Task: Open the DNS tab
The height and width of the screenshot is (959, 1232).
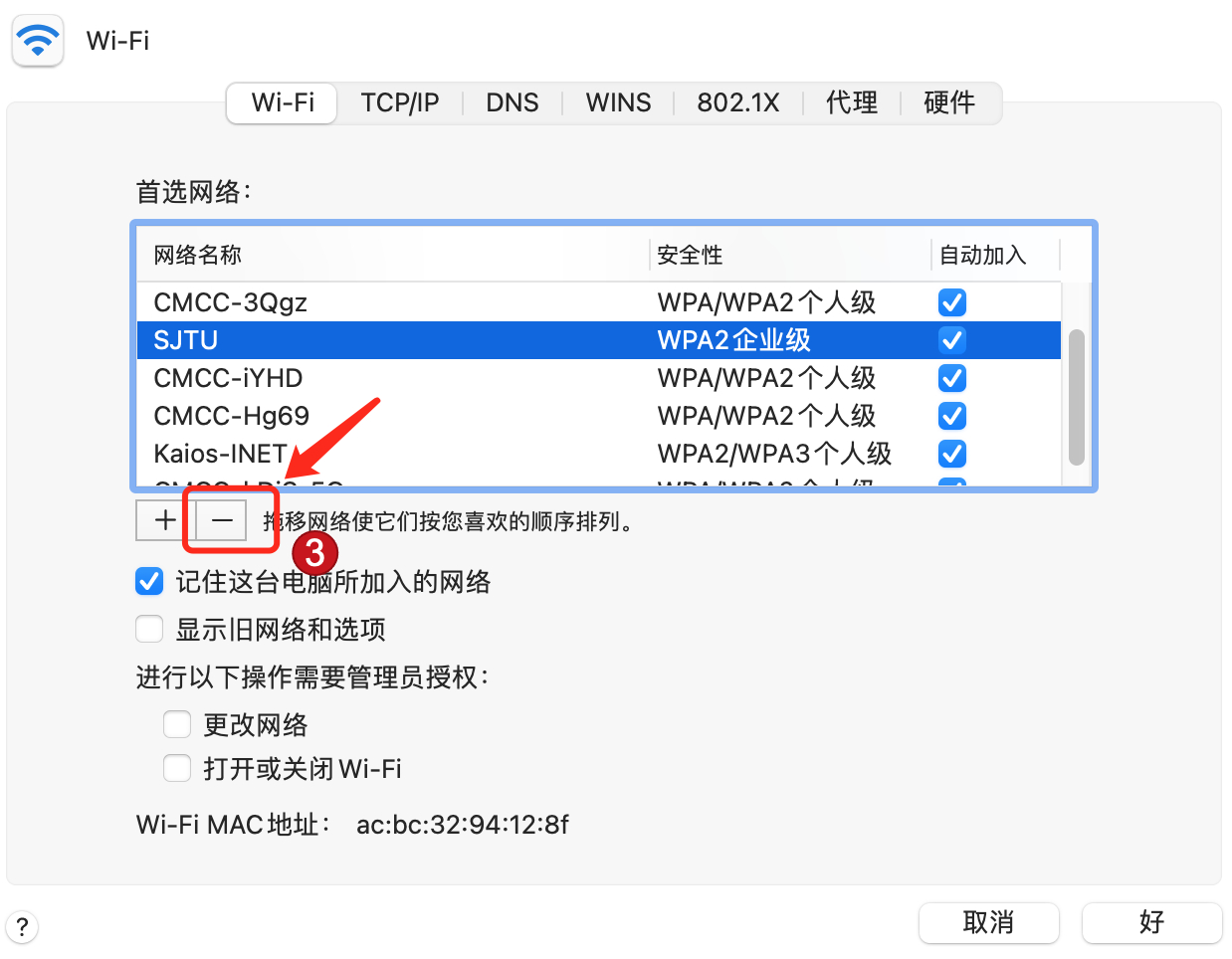Action: (x=513, y=102)
